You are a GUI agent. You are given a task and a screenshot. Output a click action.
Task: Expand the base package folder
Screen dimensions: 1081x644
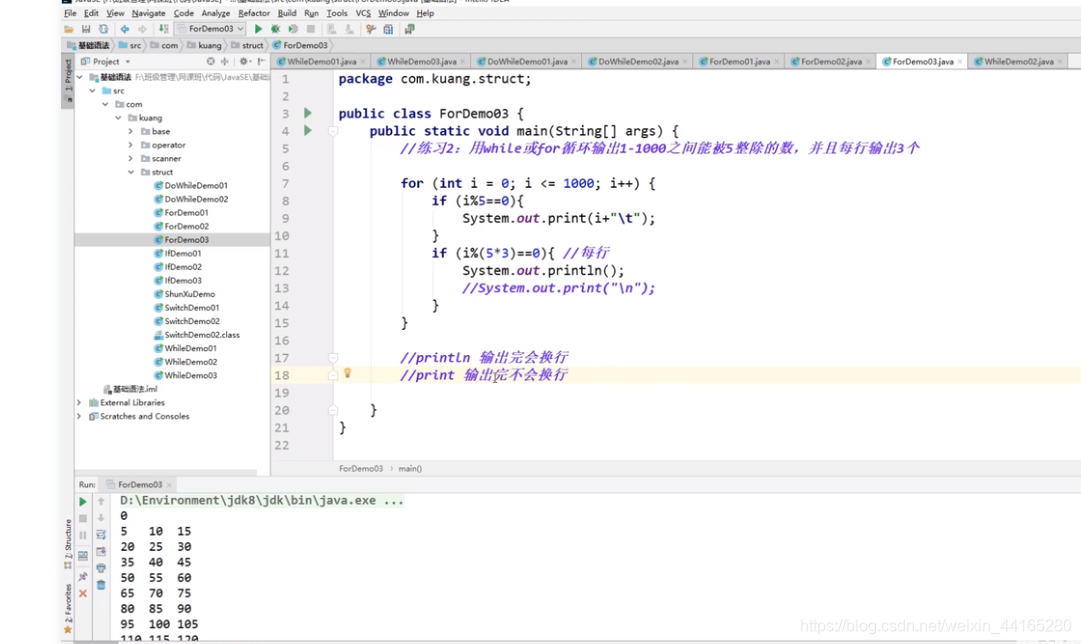point(131,131)
